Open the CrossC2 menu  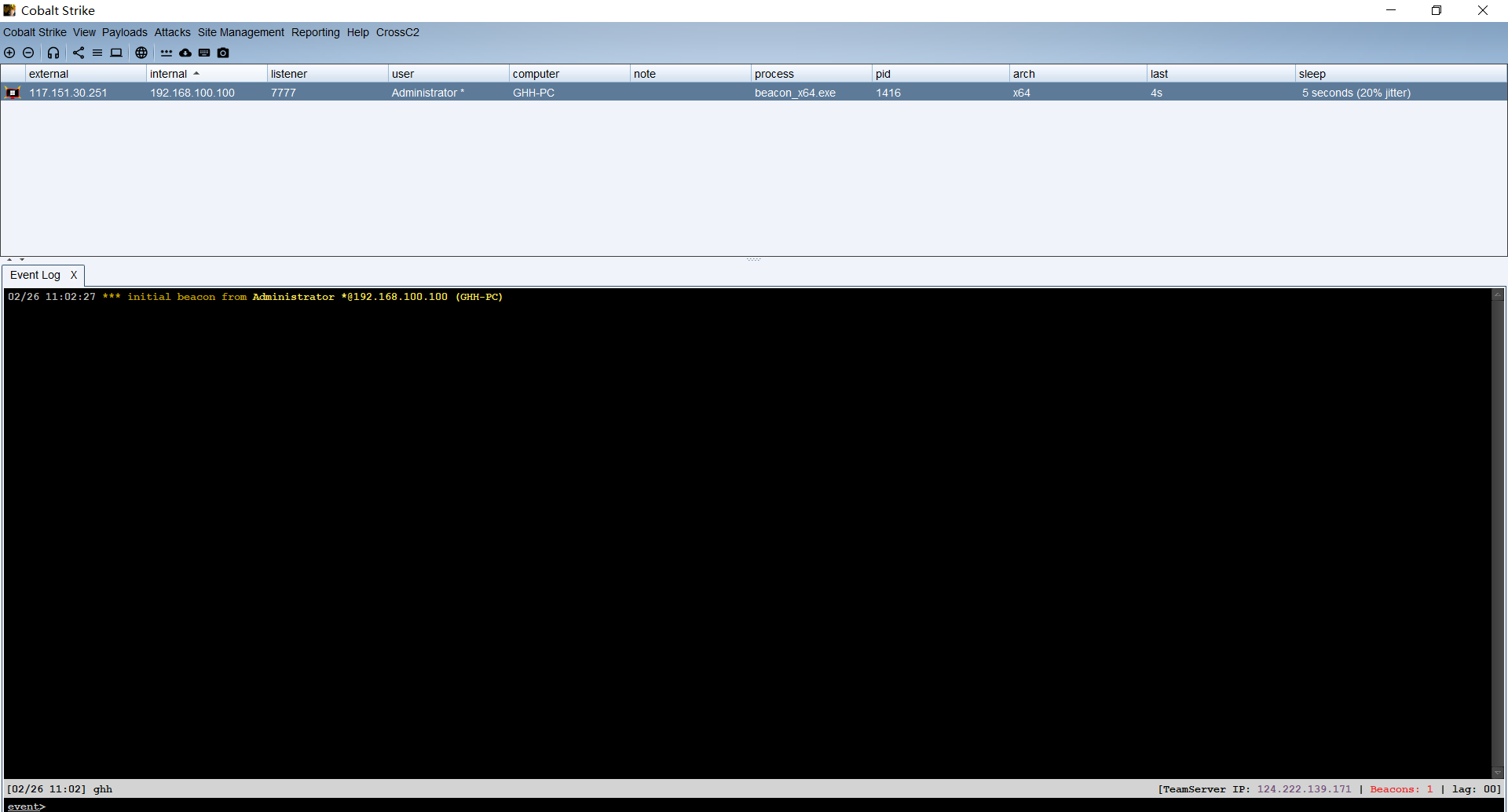pos(397,32)
